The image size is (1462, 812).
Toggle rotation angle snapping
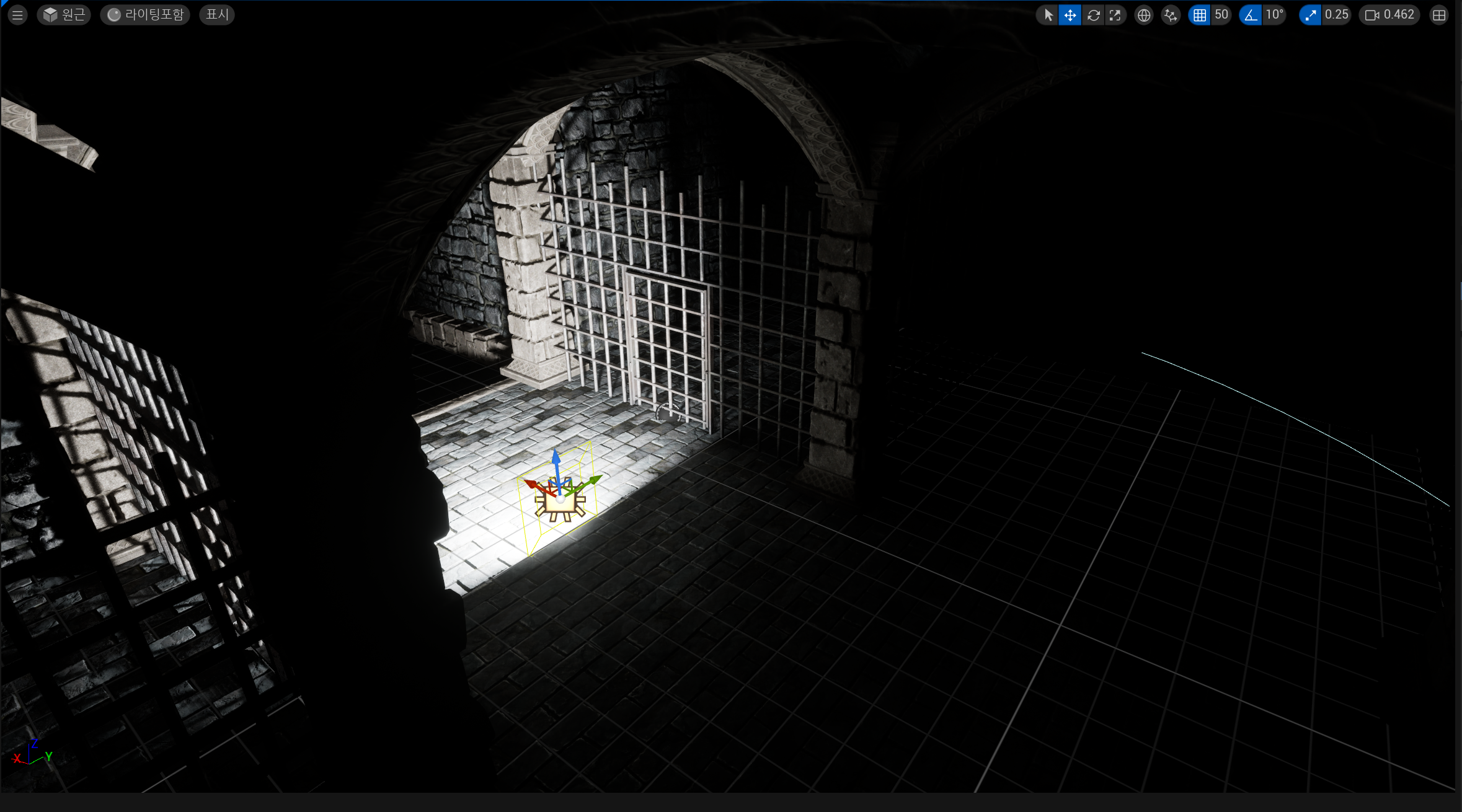tap(1251, 15)
